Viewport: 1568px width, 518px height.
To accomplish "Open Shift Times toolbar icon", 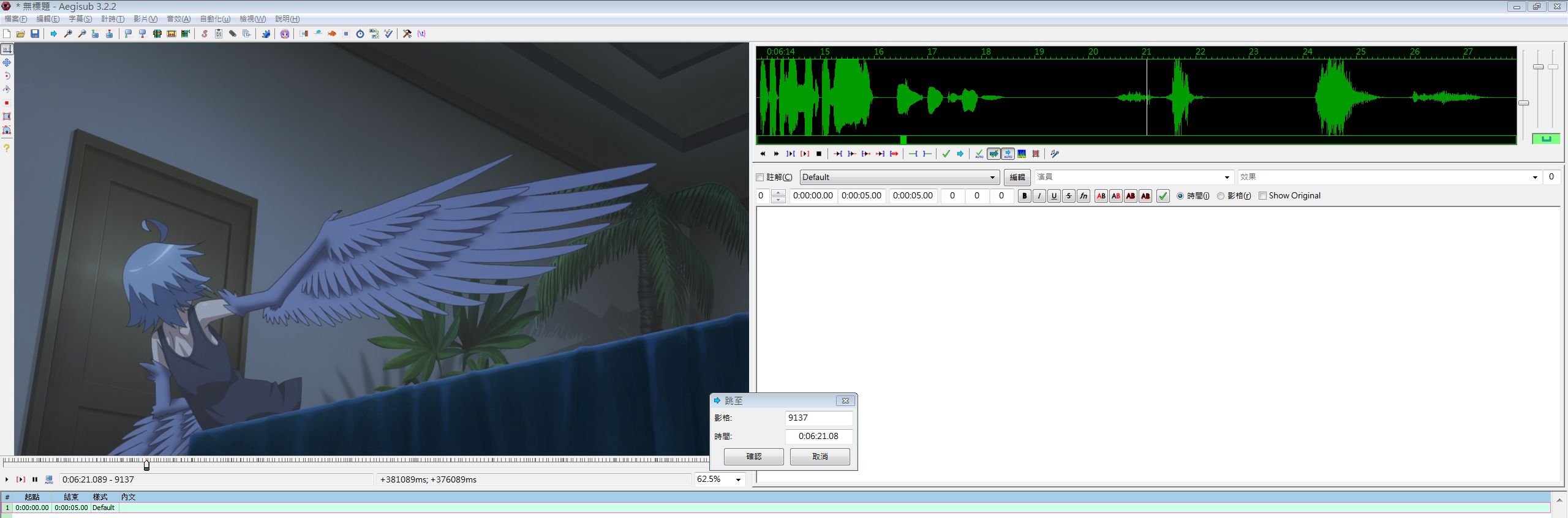I will (304, 34).
